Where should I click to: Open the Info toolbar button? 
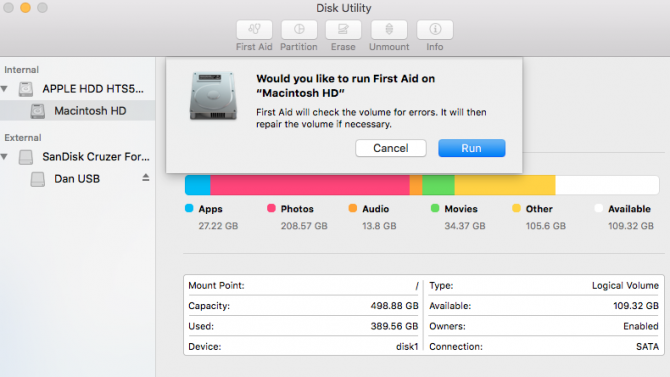pyautogui.click(x=435, y=30)
